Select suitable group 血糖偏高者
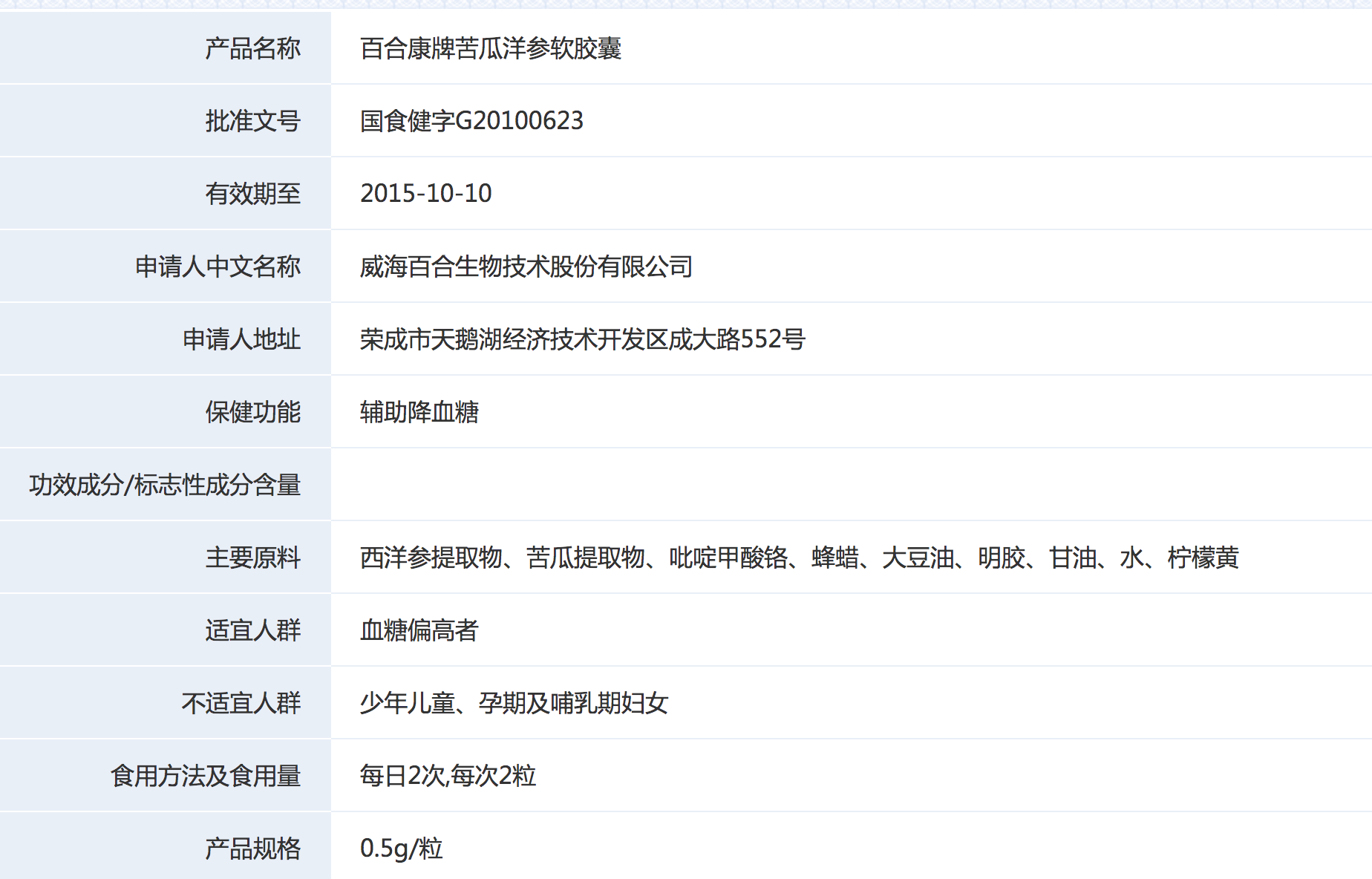The height and width of the screenshot is (879, 1372). tap(419, 630)
